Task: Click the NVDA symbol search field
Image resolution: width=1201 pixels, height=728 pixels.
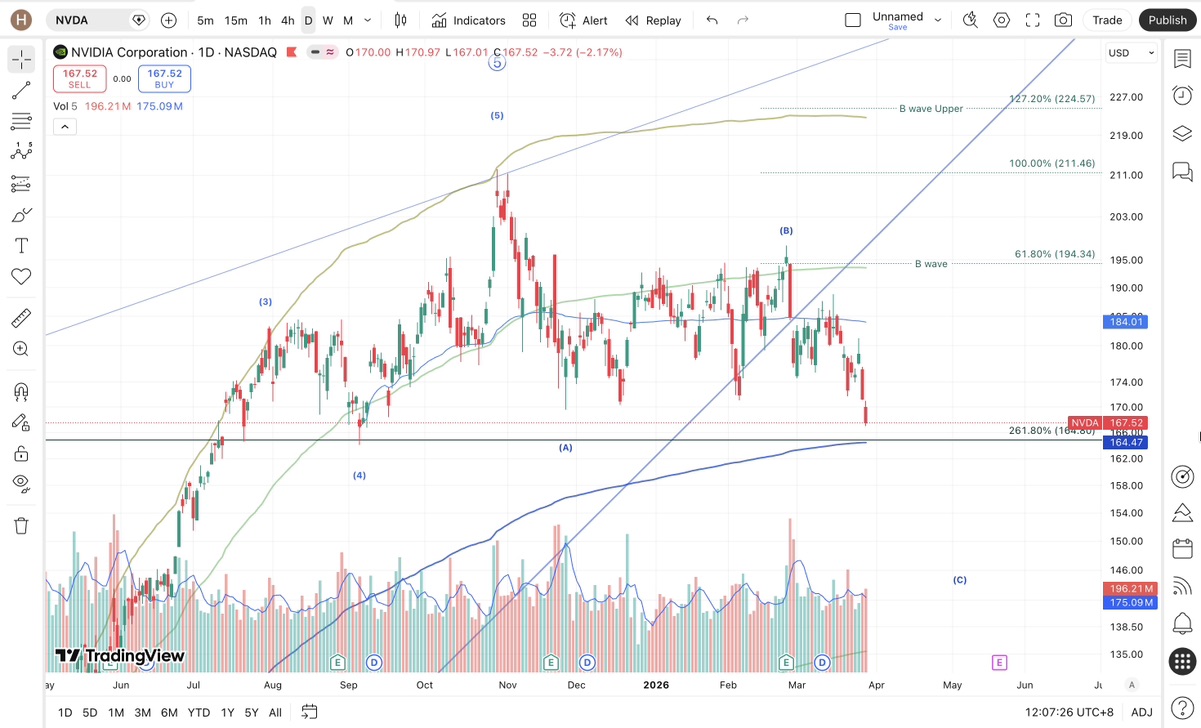Action: click(90, 20)
